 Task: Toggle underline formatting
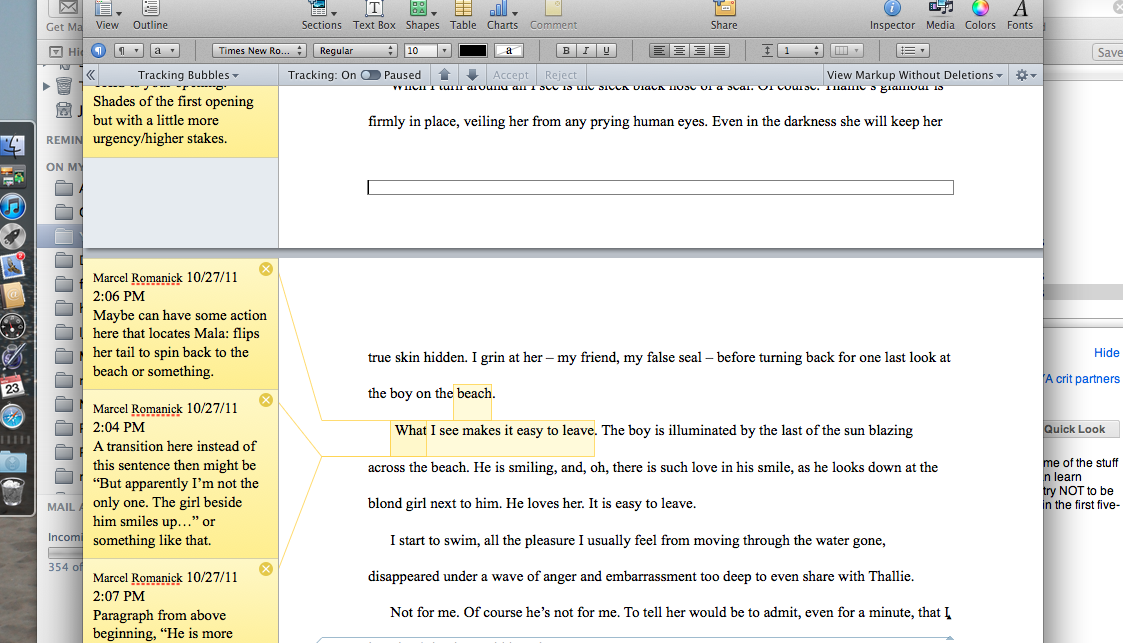pos(606,51)
